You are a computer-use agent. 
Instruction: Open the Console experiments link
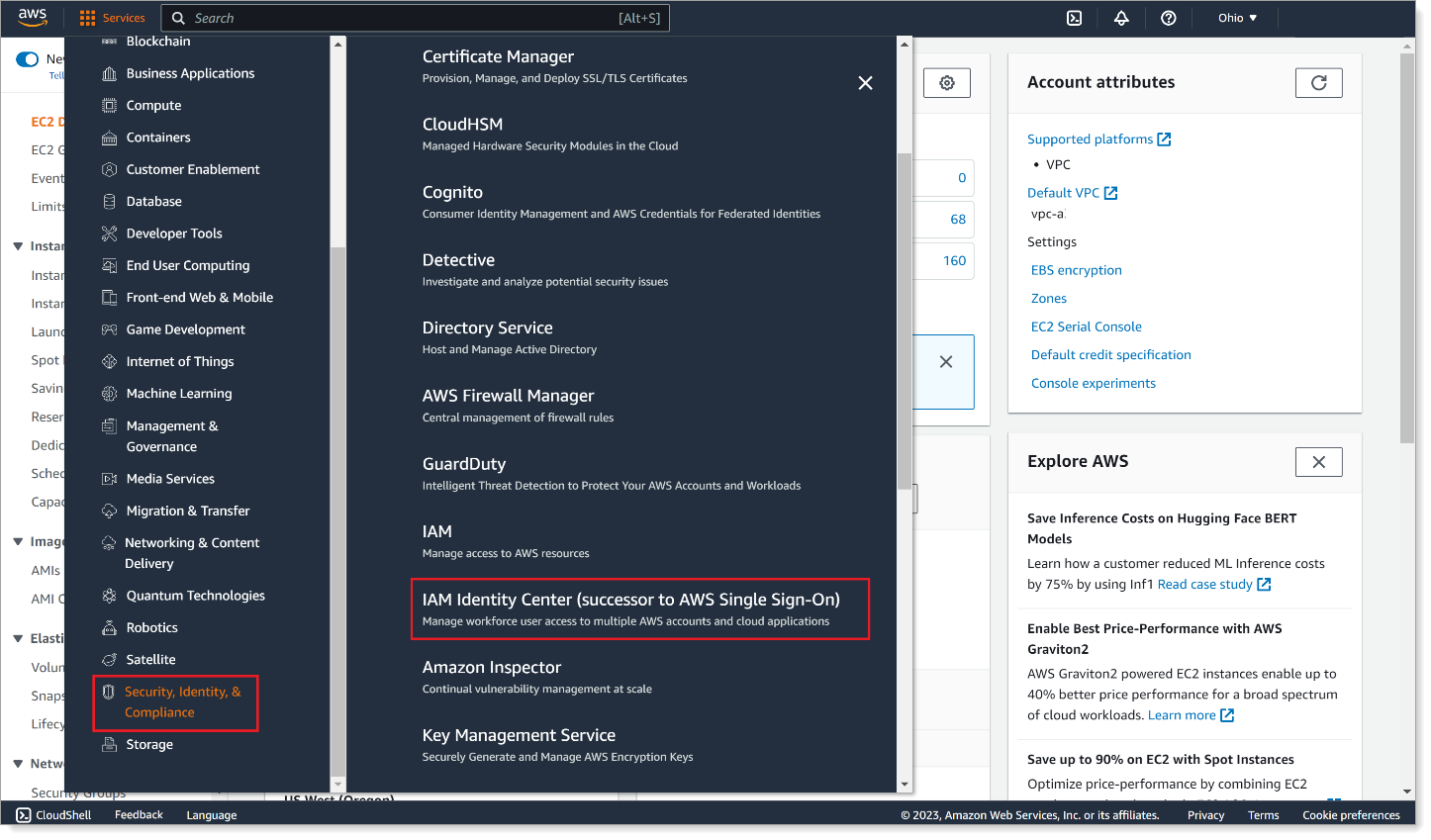pos(1094,384)
